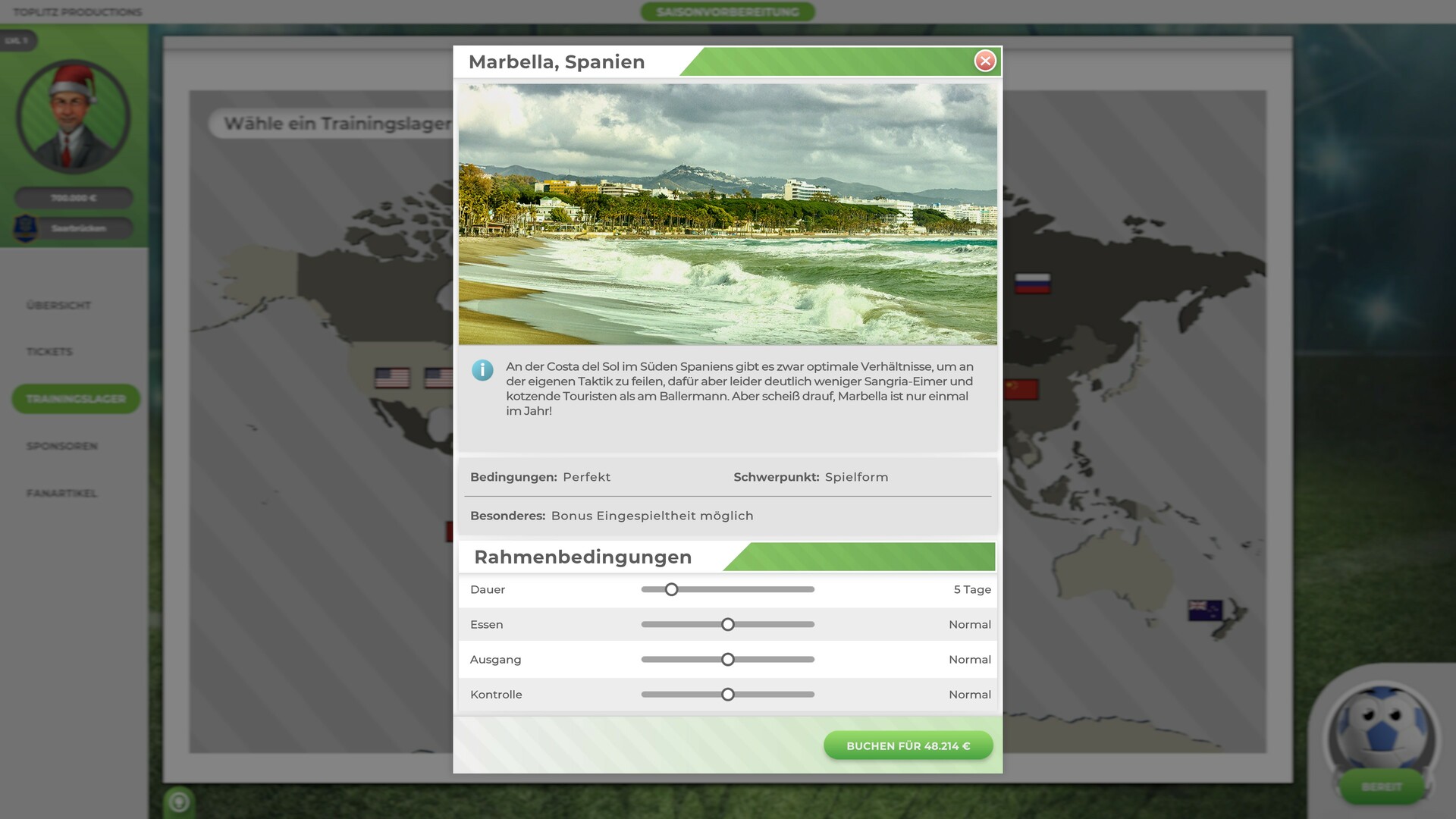Click the manager avatar with Santa hat
This screenshot has height=819, width=1456.
[x=73, y=116]
